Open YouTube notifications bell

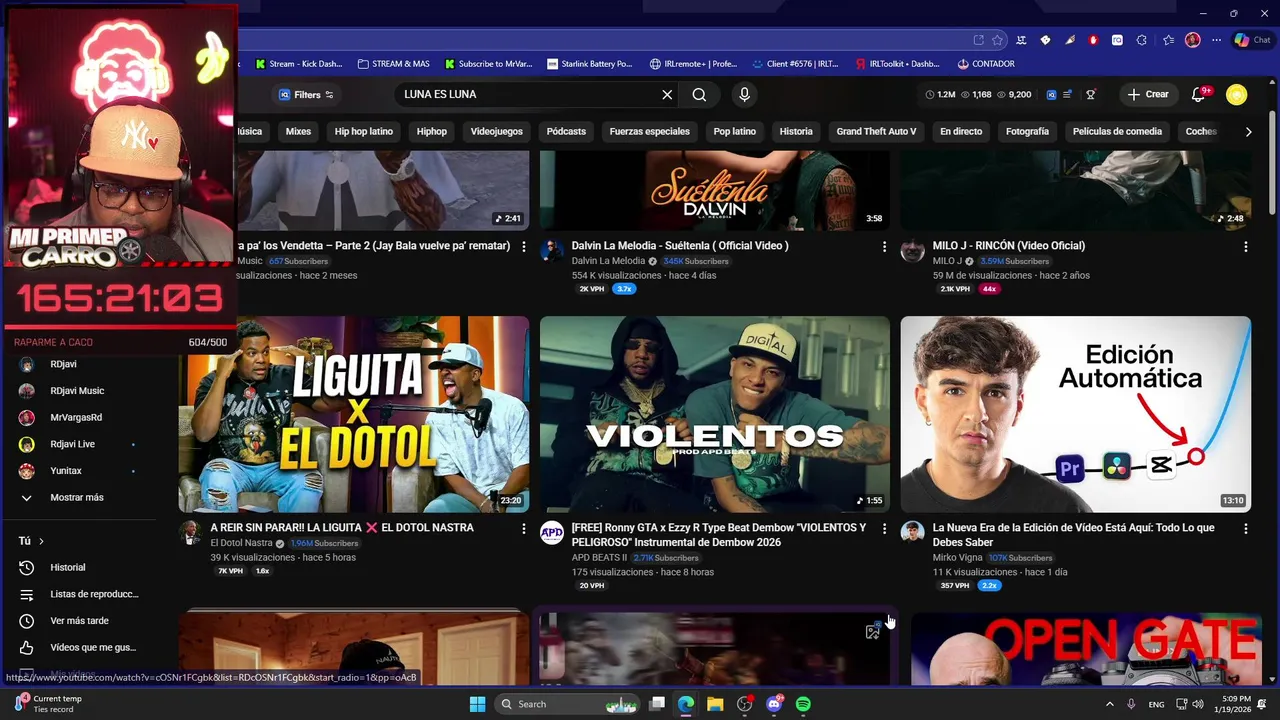1198,94
